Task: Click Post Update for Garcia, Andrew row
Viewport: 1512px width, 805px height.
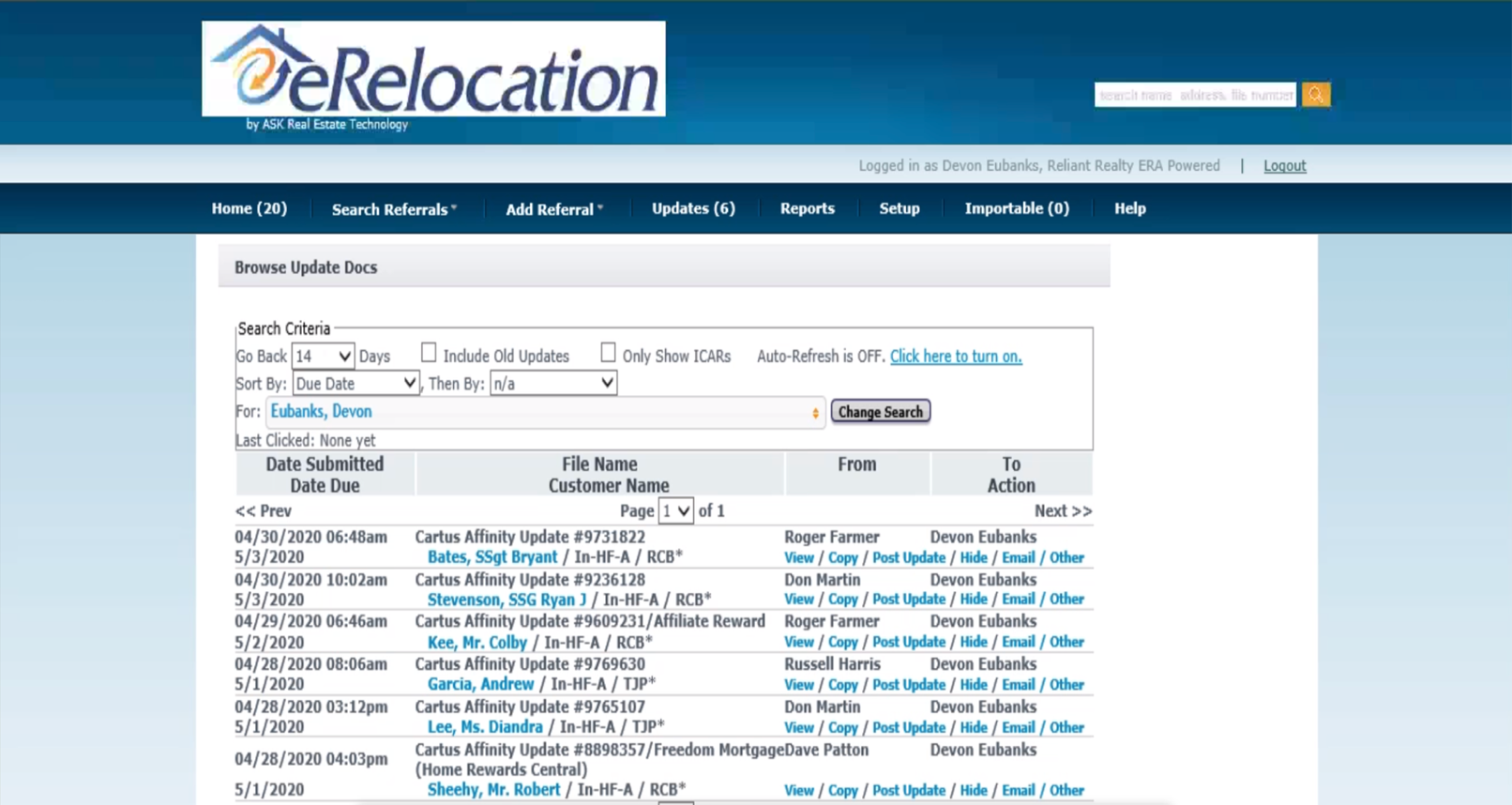Action: (908, 685)
